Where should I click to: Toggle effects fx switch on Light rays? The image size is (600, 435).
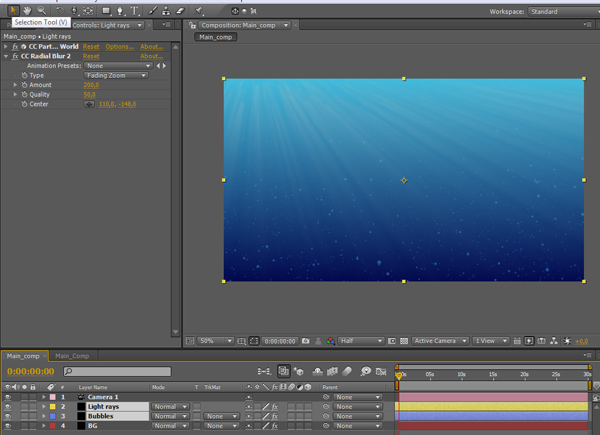[275, 406]
